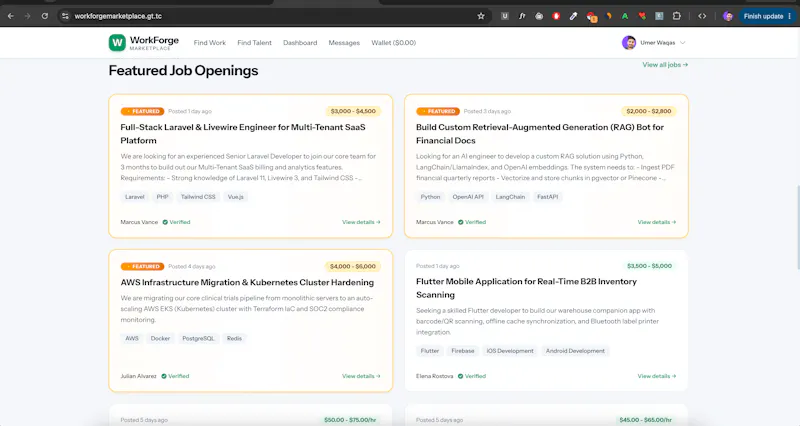
Task: Click the angle-brackets devtools icon
Action: click(702, 16)
